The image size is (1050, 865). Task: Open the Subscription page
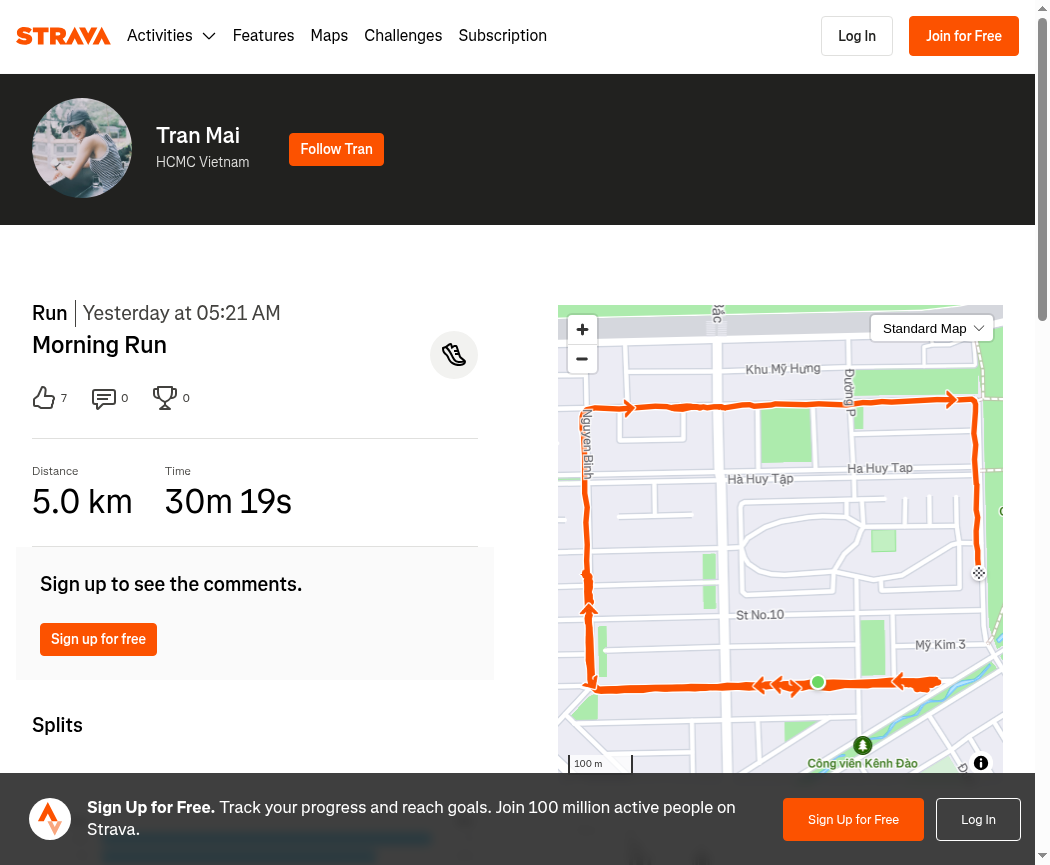[503, 35]
